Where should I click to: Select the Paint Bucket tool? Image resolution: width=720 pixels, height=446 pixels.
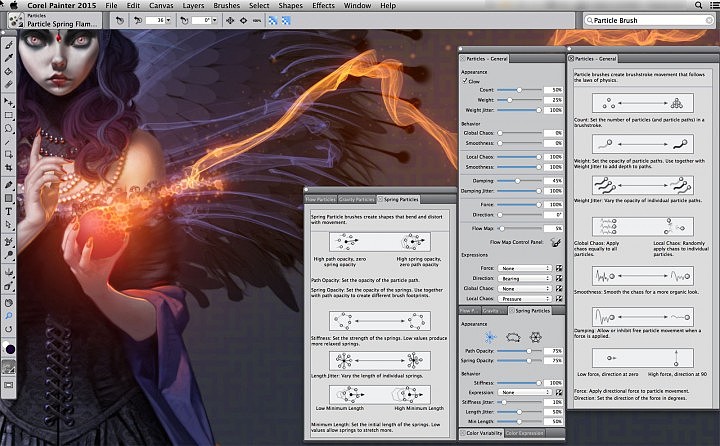click(9, 72)
